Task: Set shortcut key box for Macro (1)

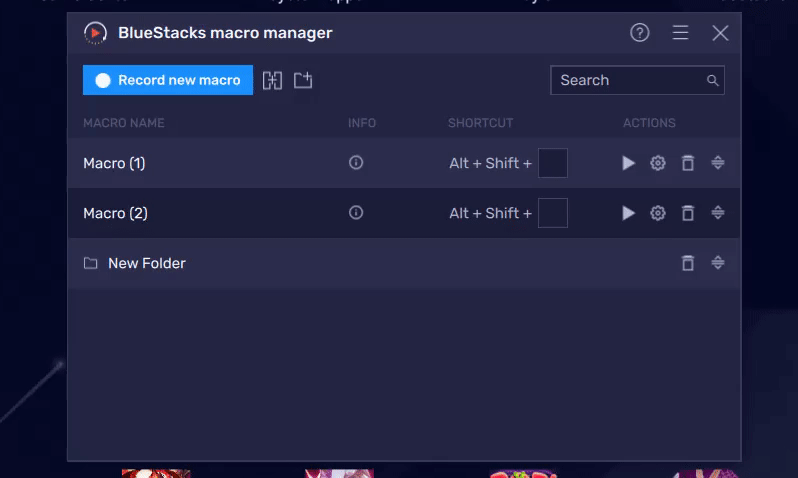Action: [x=553, y=163]
